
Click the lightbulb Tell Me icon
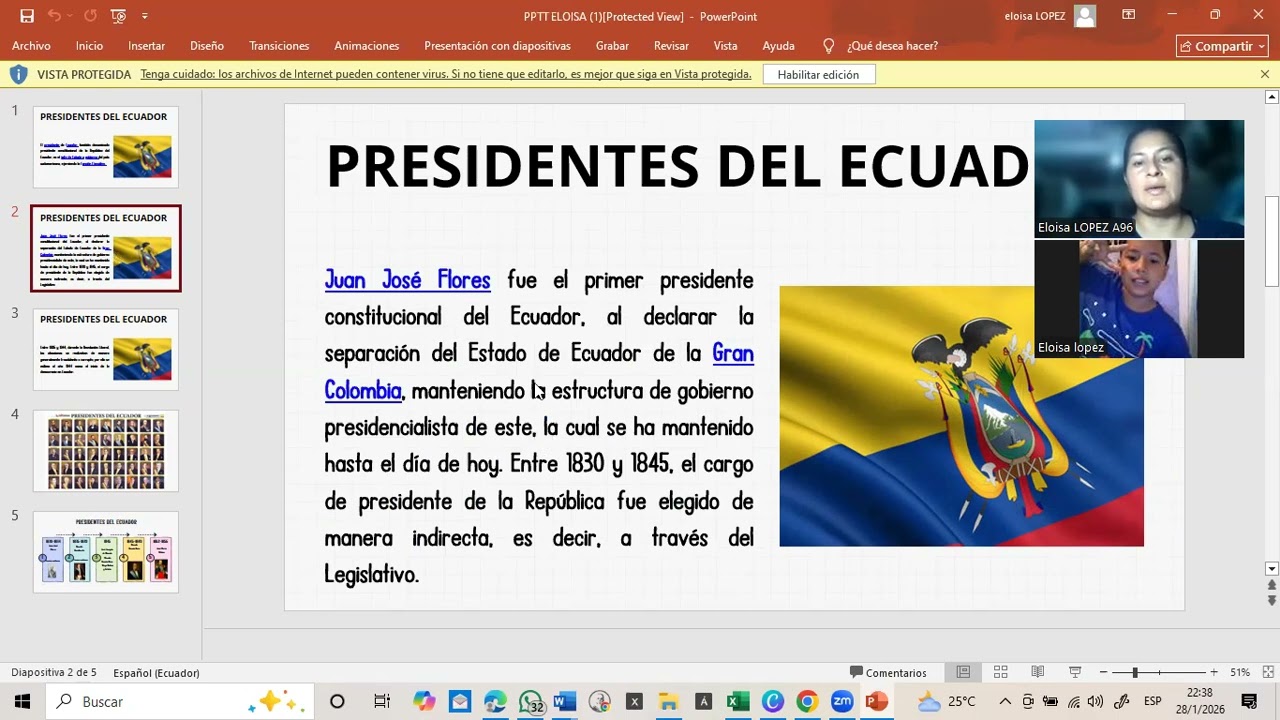[828, 46]
